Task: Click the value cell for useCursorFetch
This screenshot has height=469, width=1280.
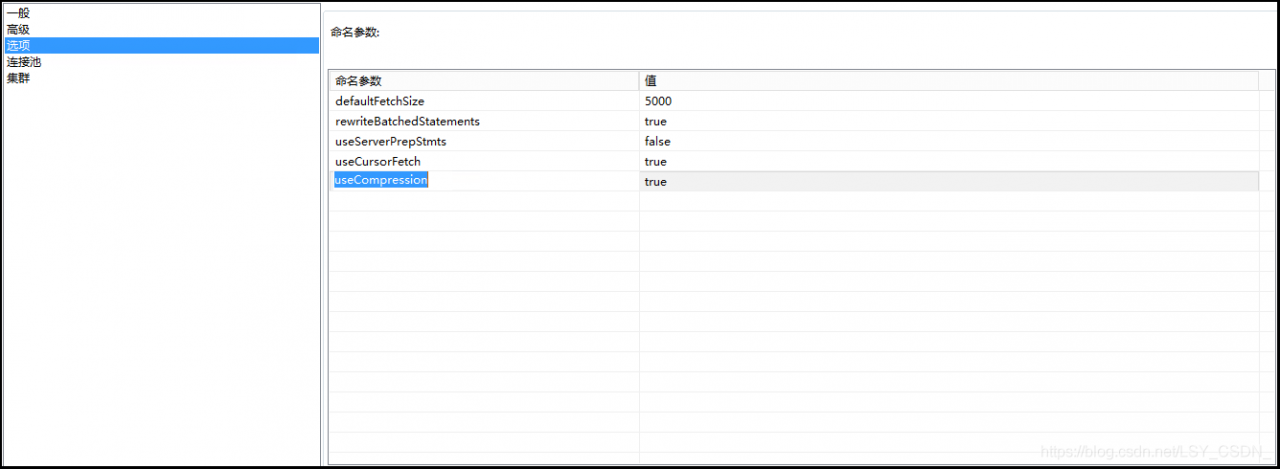Action: (656, 161)
